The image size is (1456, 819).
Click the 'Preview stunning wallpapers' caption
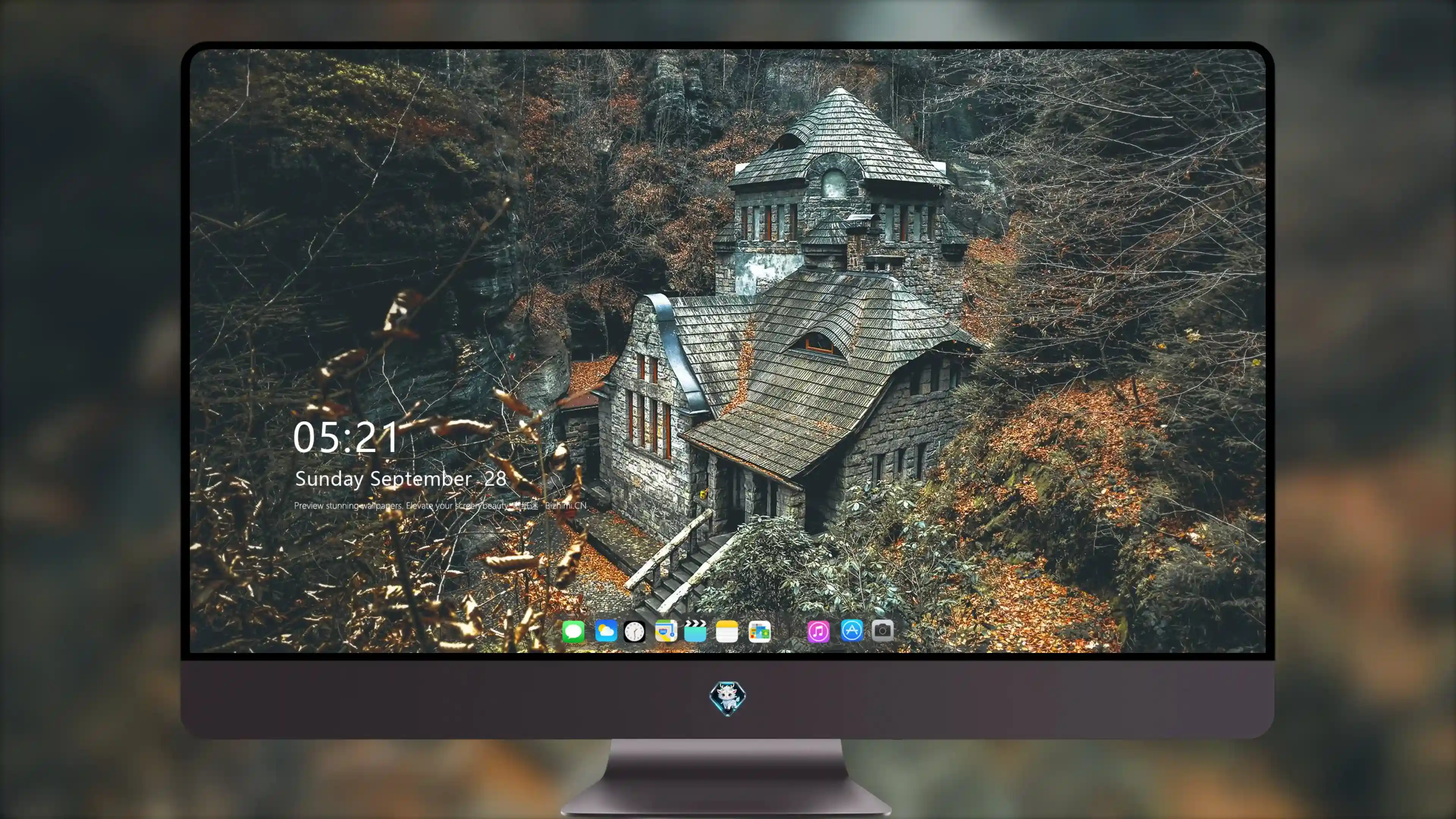(x=440, y=505)
